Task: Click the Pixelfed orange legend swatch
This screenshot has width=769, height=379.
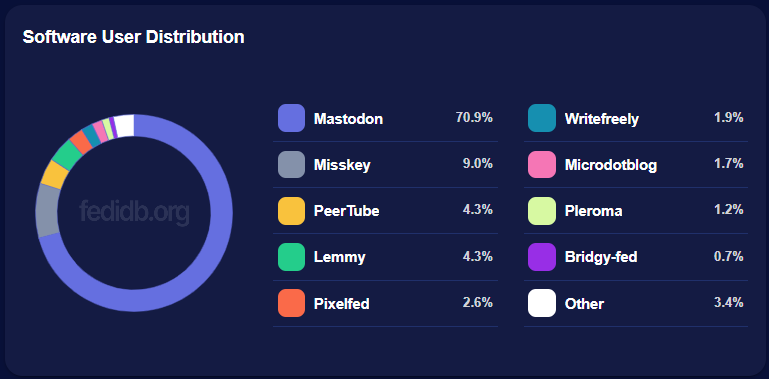Action: (x=291, y=303)
